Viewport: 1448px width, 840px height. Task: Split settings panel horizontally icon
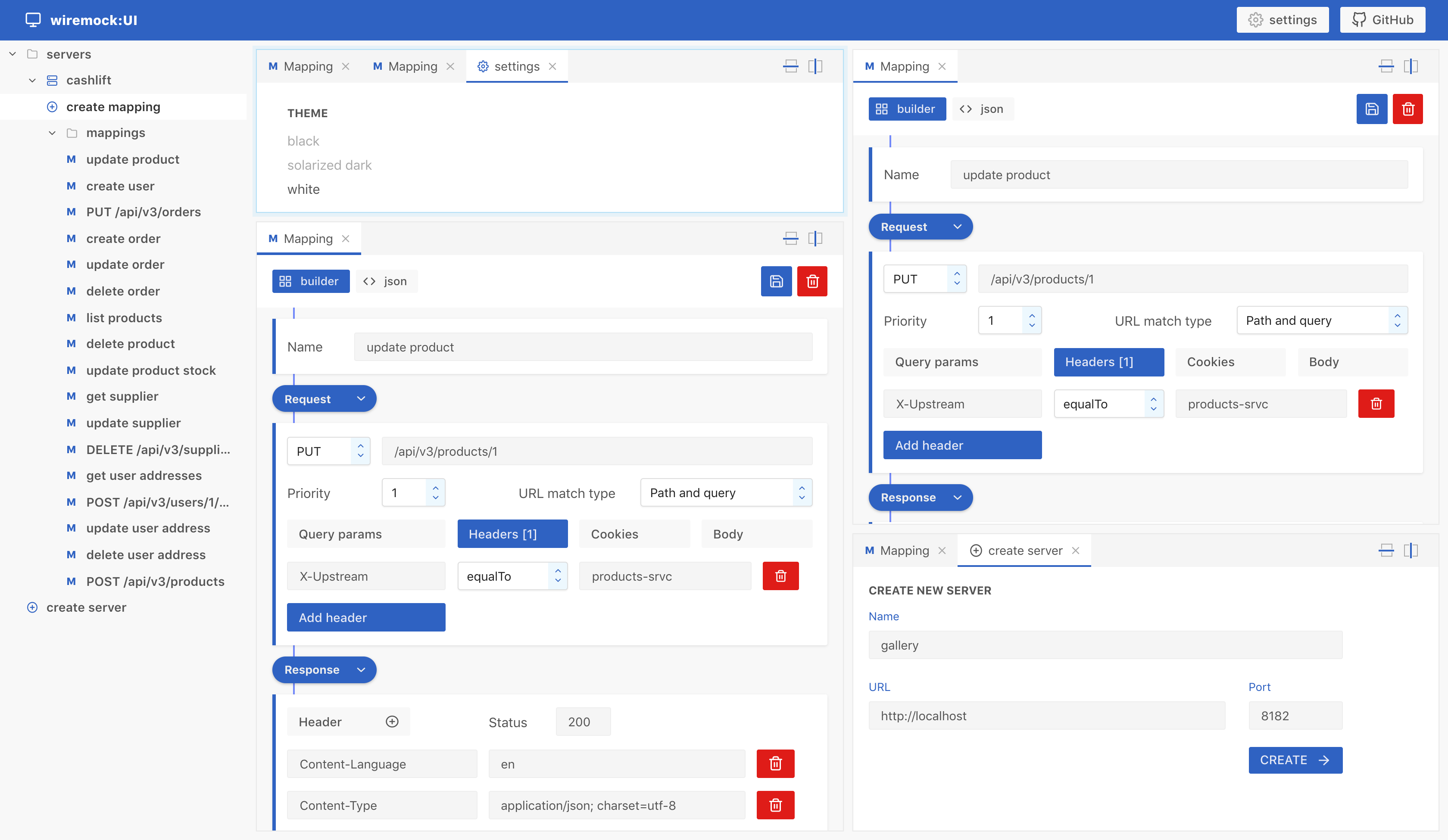(x=791, y=66)
